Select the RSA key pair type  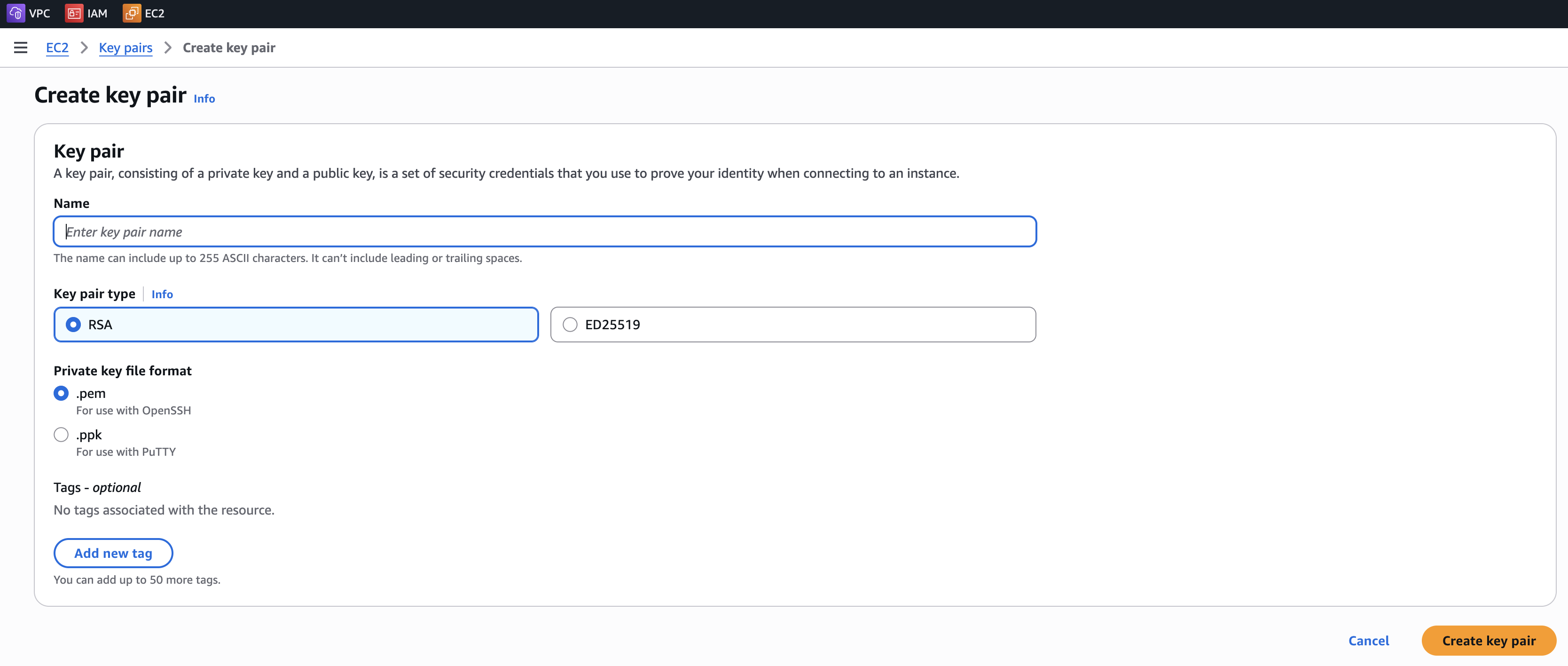[x=73, y=325]
